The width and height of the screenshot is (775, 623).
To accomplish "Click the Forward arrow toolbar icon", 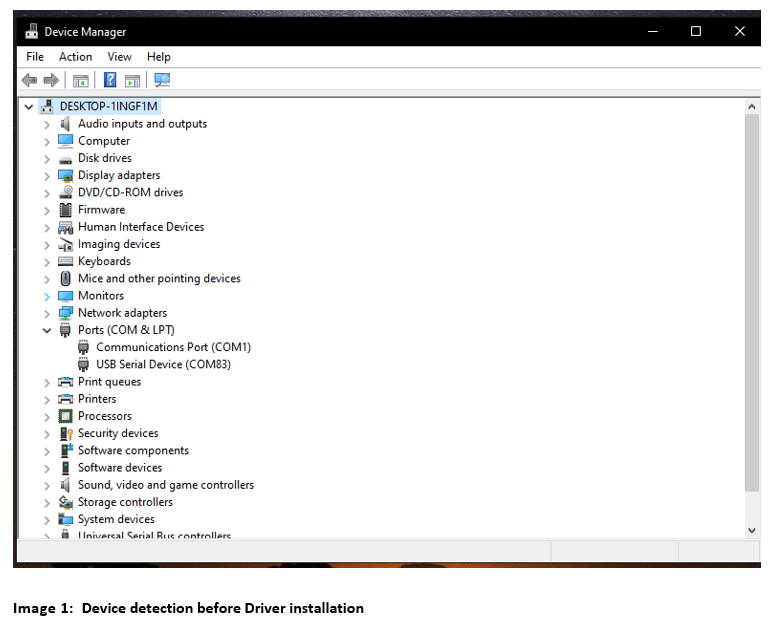I will coord(50,80).
